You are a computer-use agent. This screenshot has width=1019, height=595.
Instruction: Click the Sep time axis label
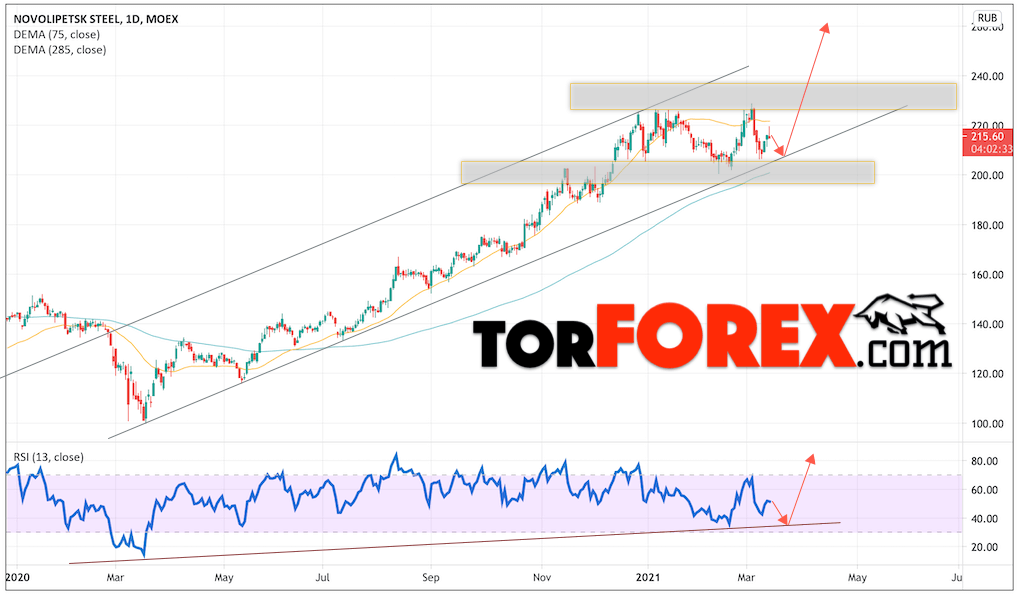[430, 577]
